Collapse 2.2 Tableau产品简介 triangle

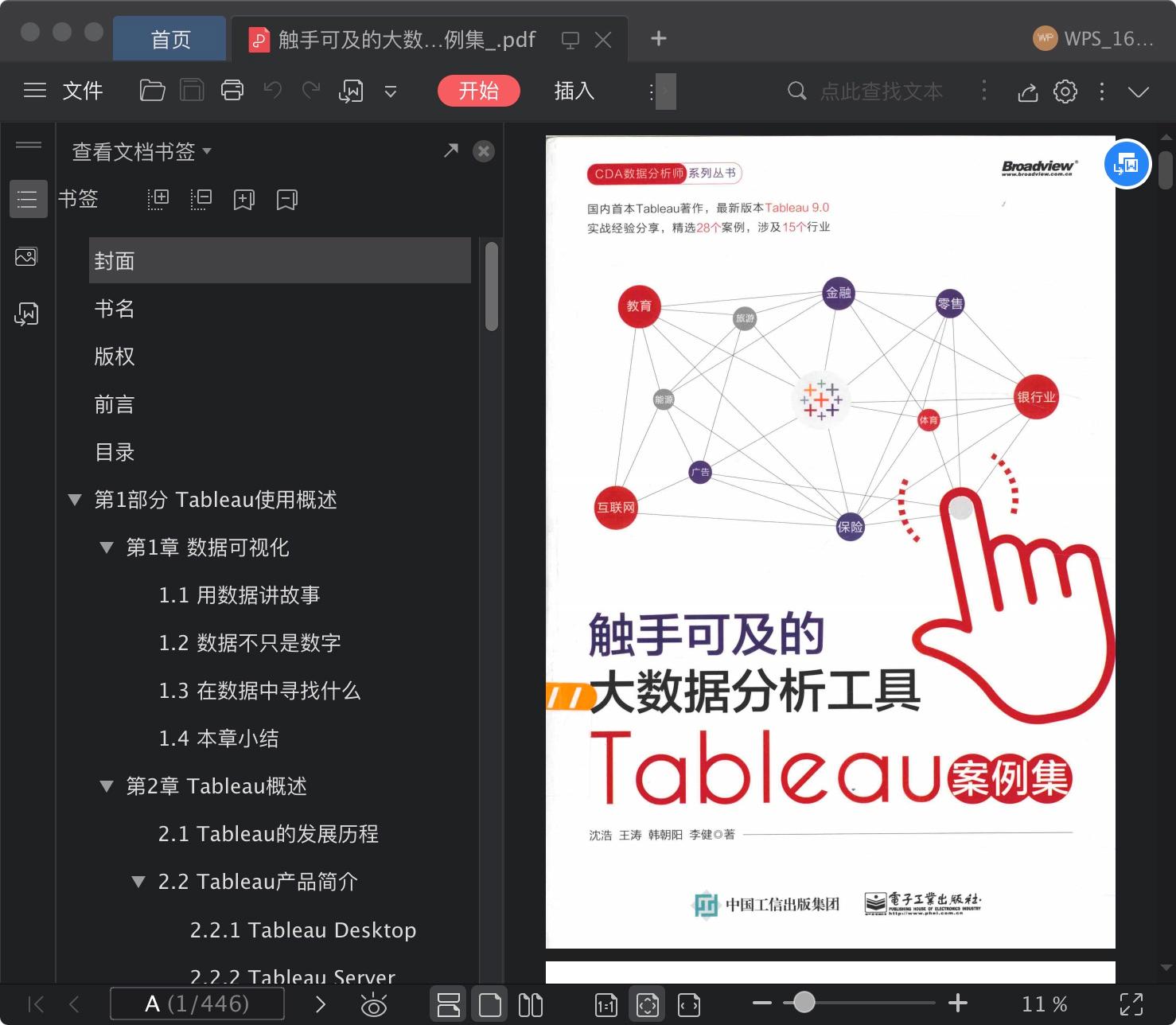[138, 883]
